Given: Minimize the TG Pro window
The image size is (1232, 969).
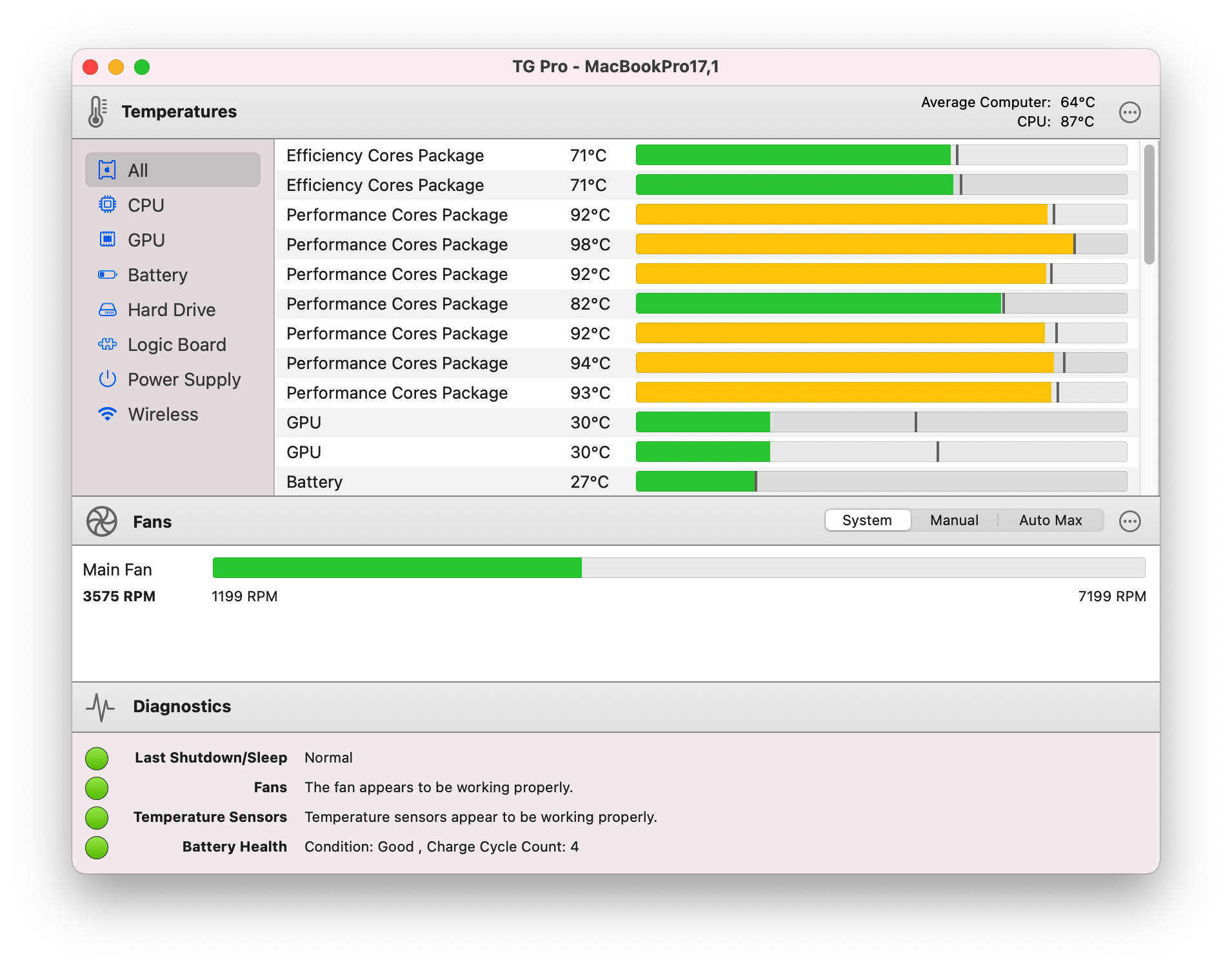Looking at the screenshot, I should [116, 67].
